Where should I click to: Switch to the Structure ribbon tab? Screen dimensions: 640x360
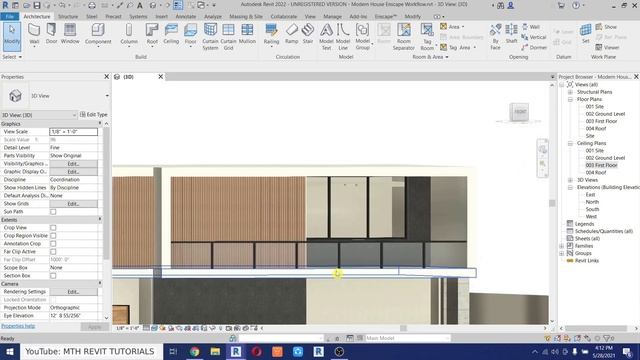point(68,17)
